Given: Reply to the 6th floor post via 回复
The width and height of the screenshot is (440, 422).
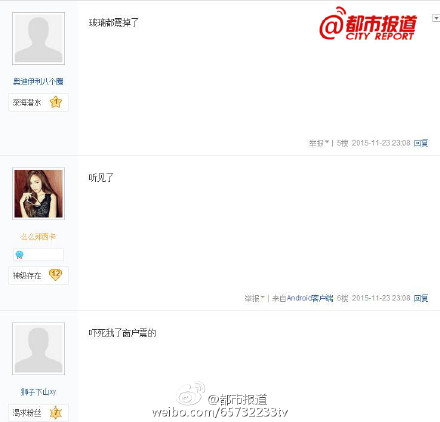Looking at the screenshot, I should point(421,298).
